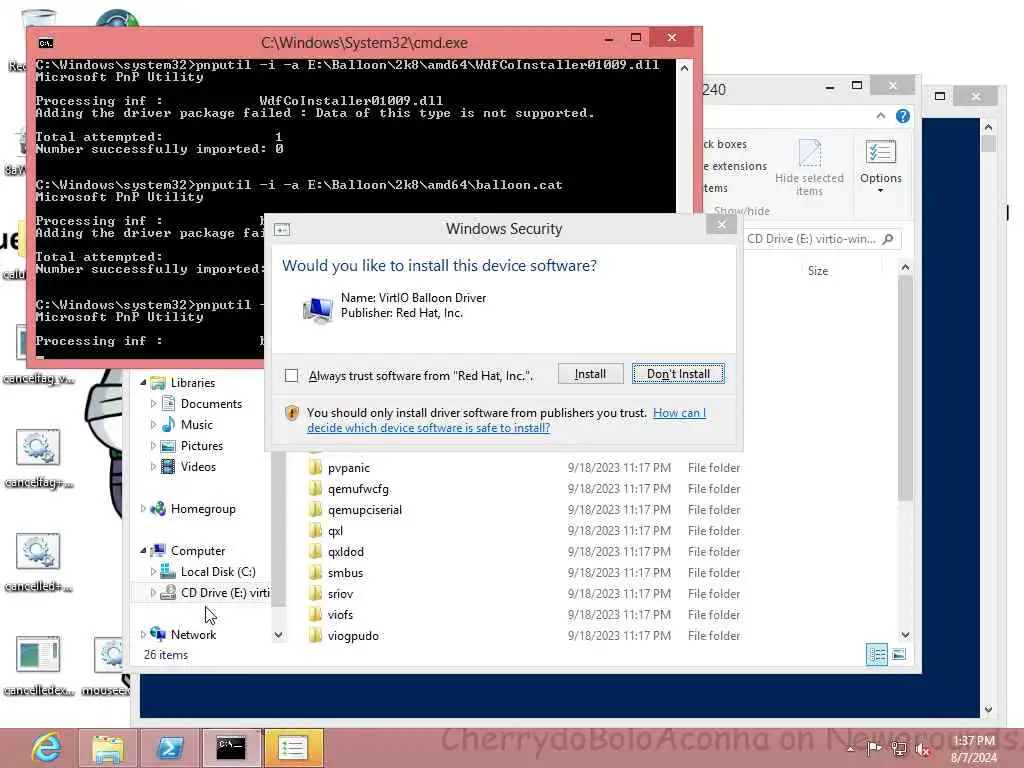Screen dimensions: 1024x768
Task: Select the pvpanic folder
Action: coord(349,468)
